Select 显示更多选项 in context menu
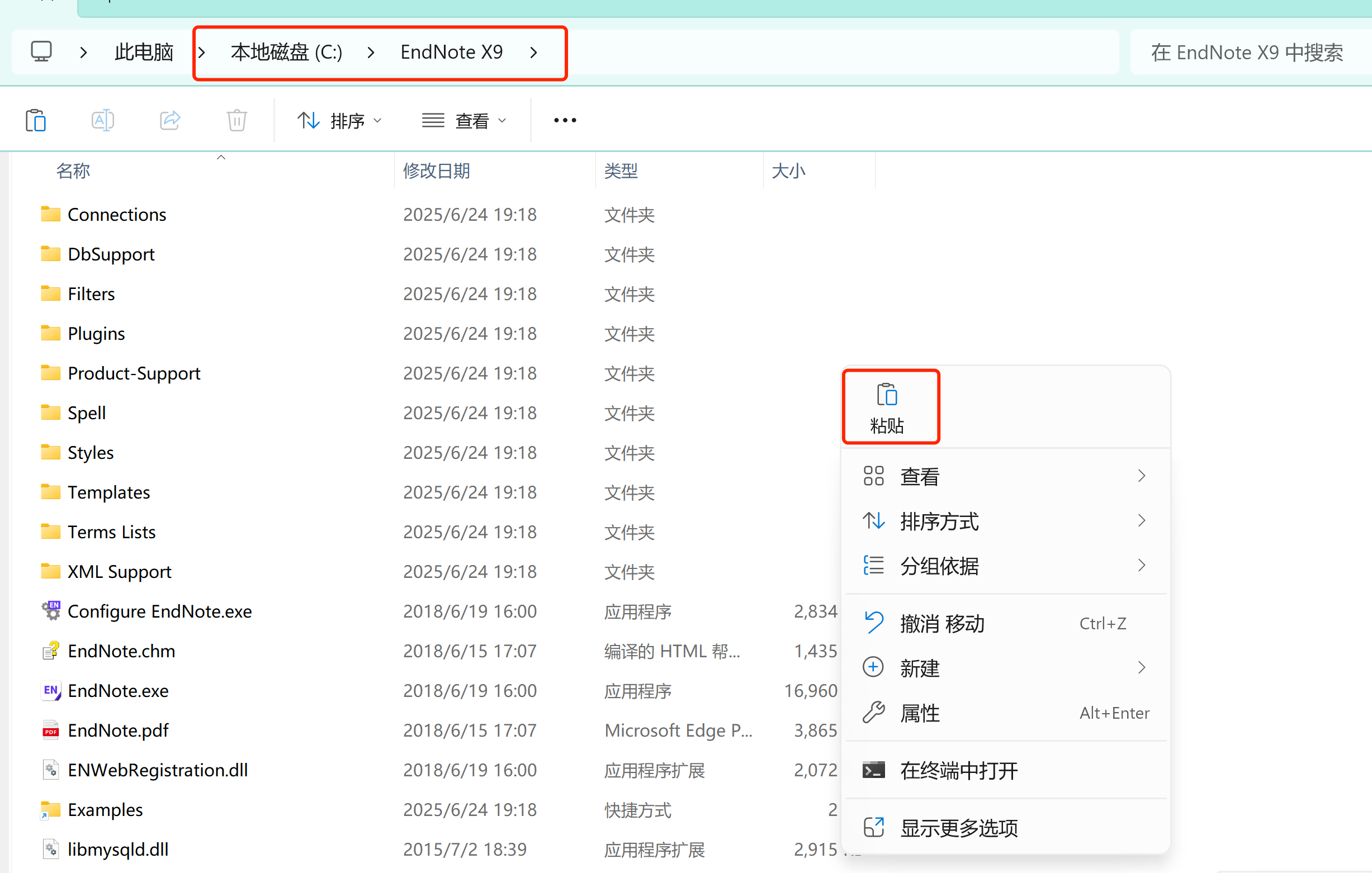 pos(959,828)
